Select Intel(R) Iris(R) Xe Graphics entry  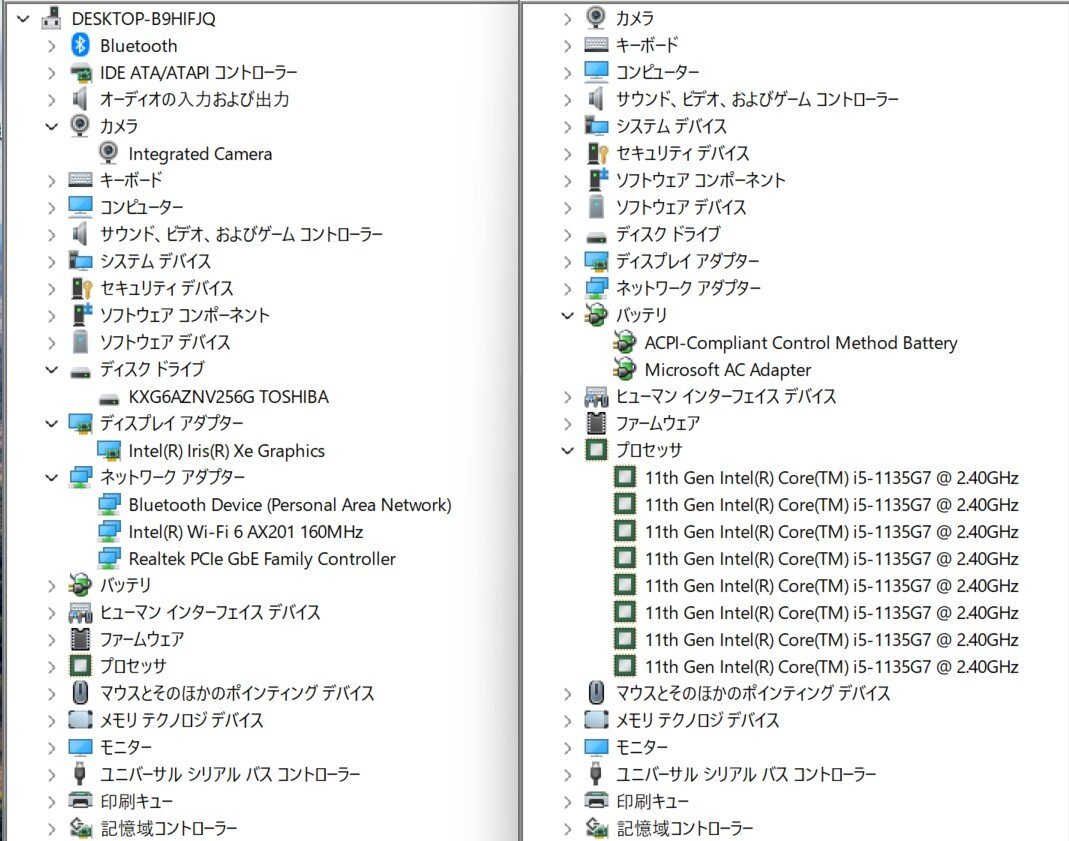click(x=226, y=450)
